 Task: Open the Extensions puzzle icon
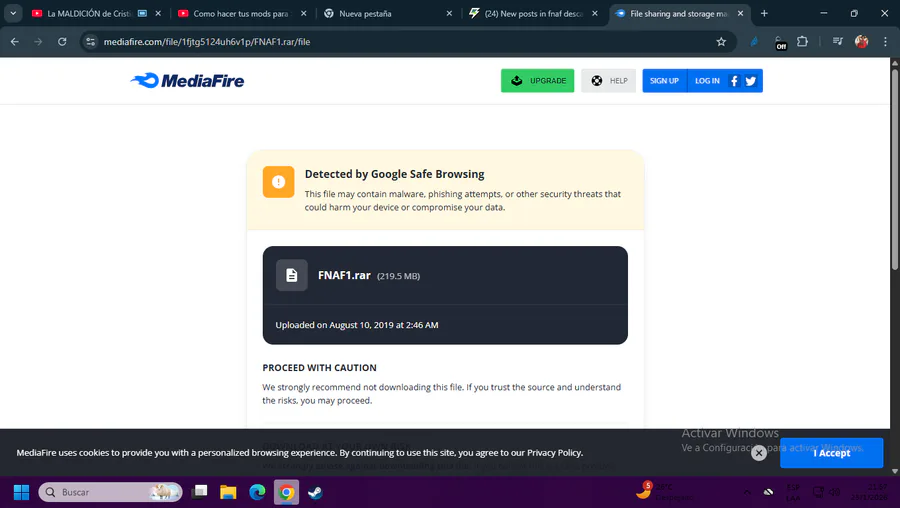pos(802,41)
